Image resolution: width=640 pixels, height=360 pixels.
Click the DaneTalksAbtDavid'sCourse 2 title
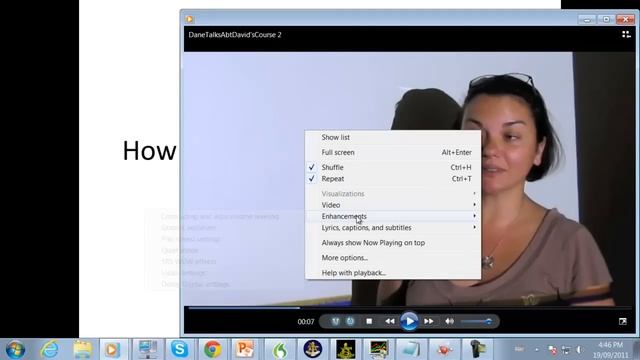click(235, 35)
